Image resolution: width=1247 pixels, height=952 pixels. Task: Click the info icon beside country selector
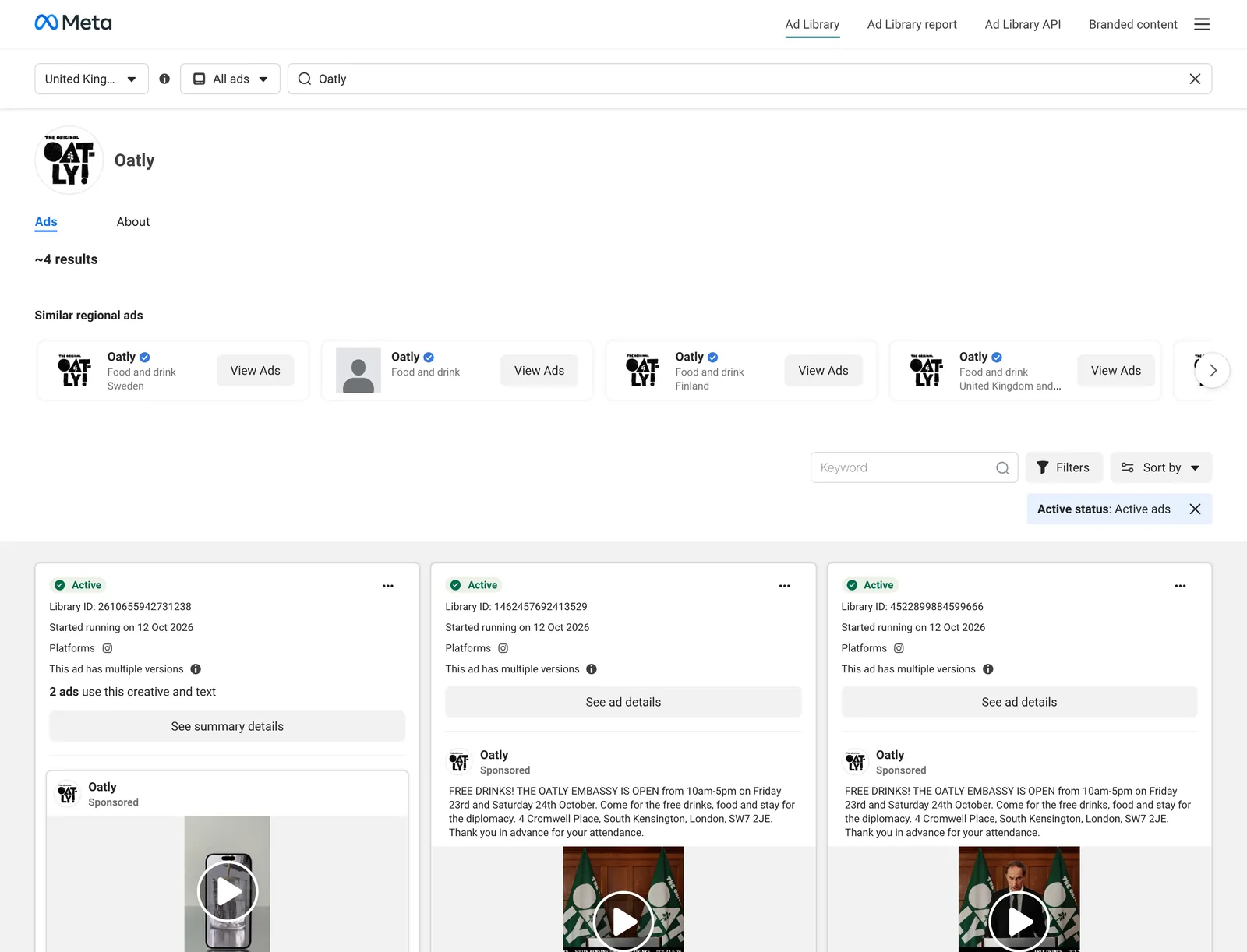pos(164,79)
